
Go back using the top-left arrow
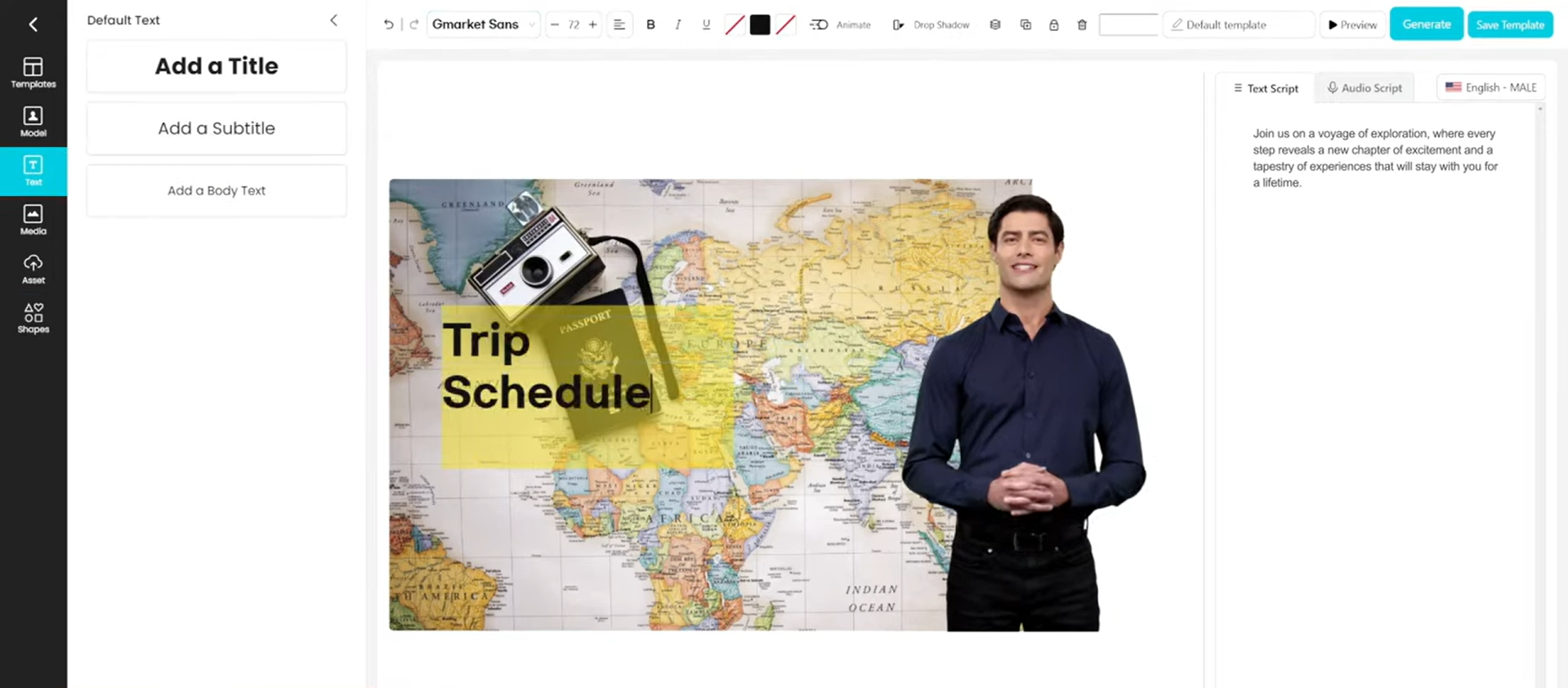point(34,25)
